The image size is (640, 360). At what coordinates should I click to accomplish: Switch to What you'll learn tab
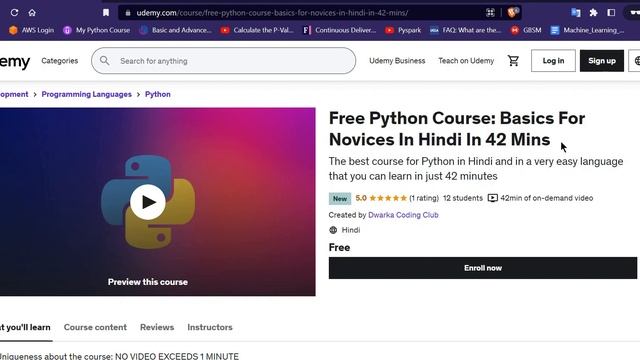click(x=25, y=328)
